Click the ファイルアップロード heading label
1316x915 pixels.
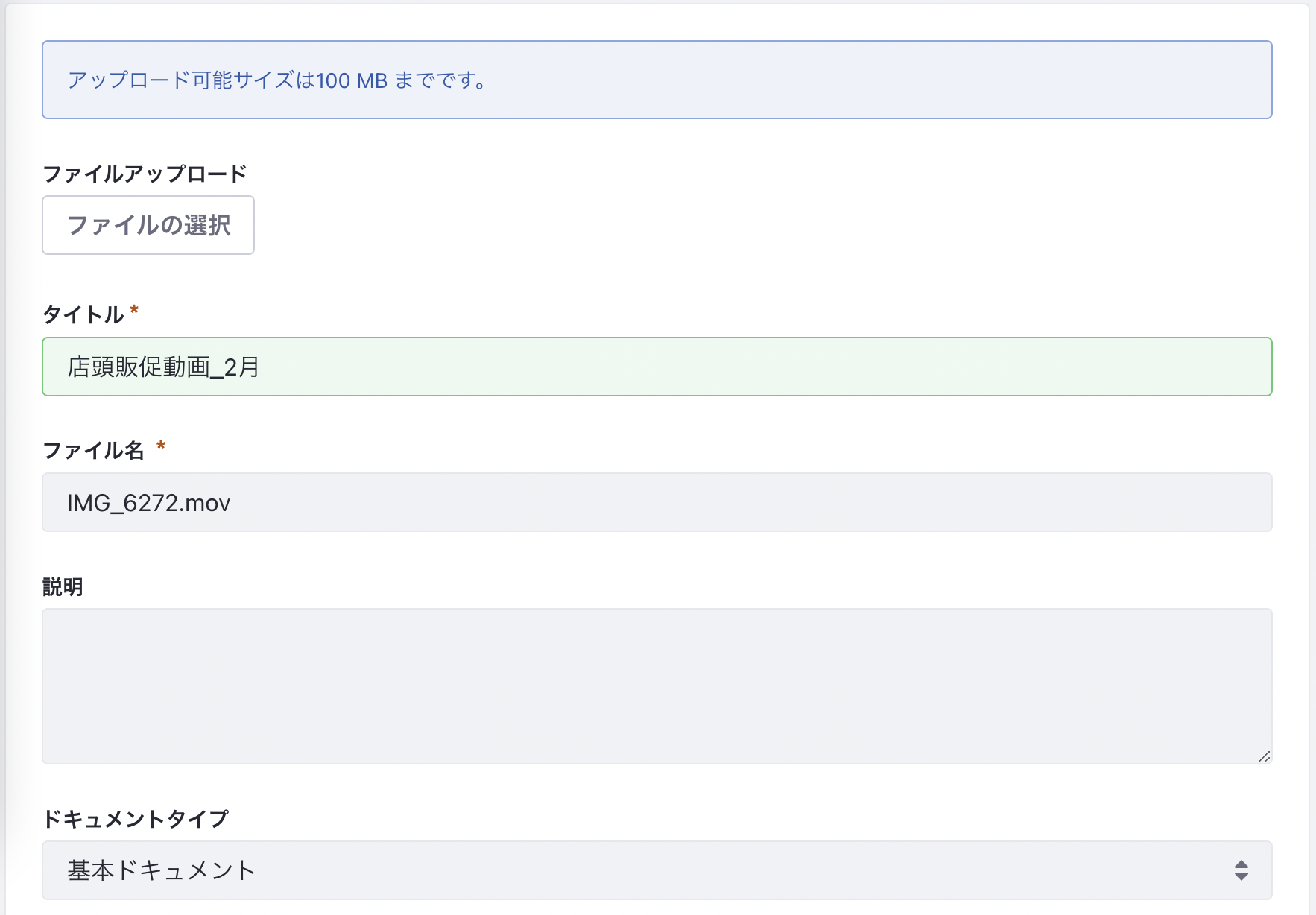pos(145,174)
